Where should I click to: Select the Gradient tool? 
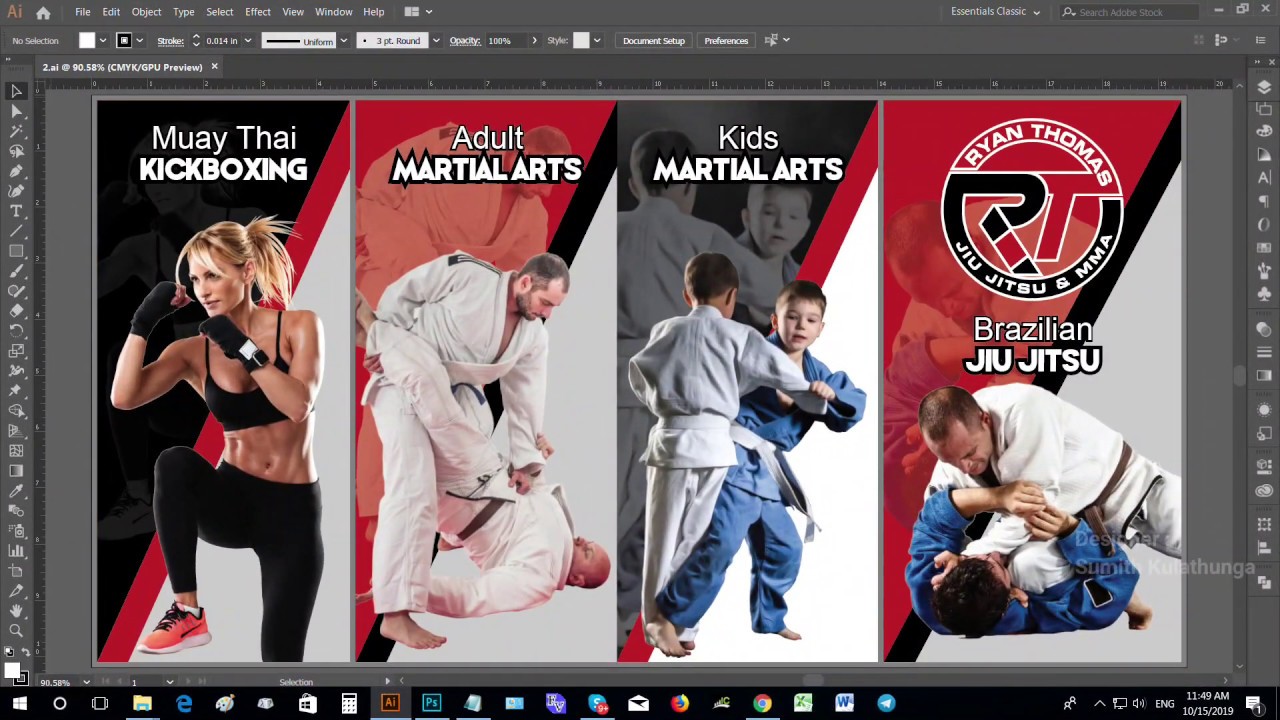pos(16,471)
